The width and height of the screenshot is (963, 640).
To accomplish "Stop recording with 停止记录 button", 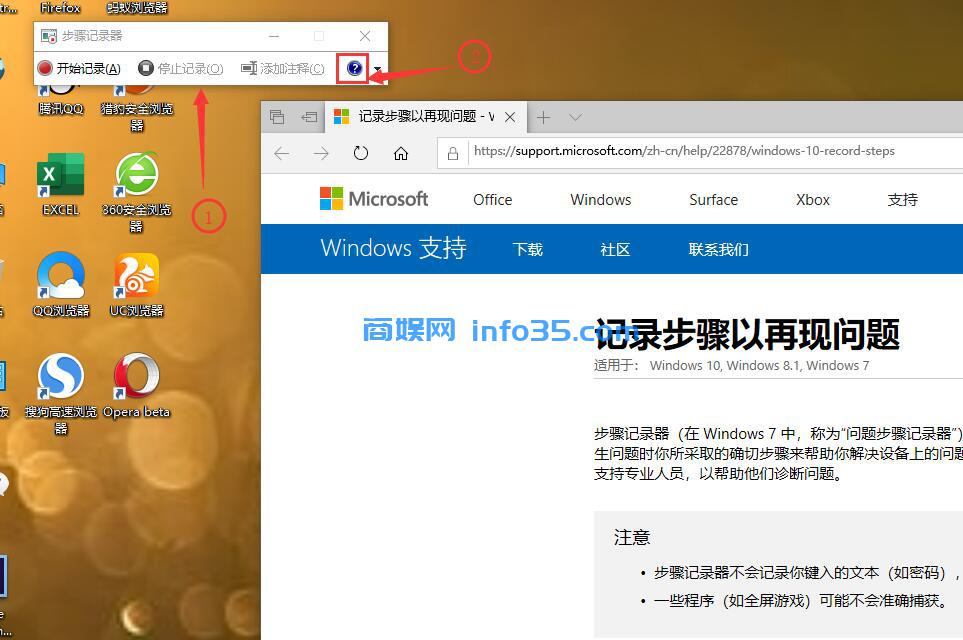I will point(180,68).
